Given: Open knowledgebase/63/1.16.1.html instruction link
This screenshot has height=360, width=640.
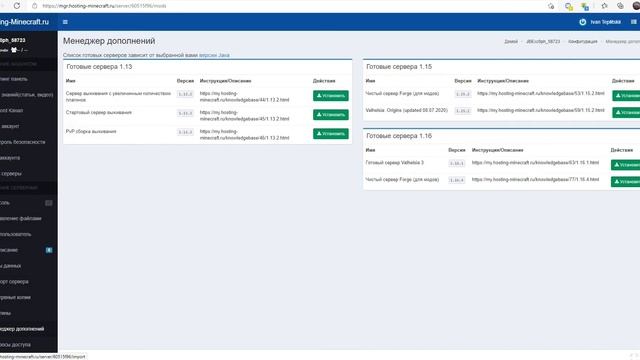Looking at the screenshot, I should click(x=536, y=162).
